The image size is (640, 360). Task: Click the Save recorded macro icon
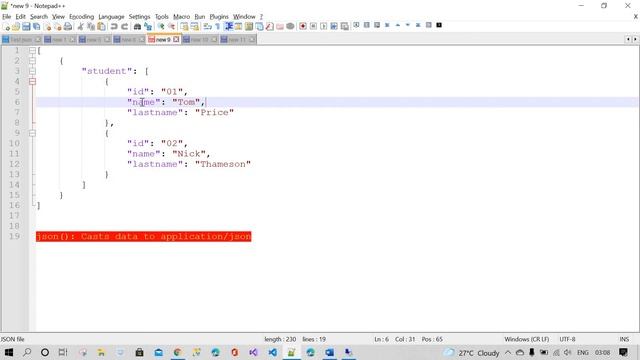[344, 27]
